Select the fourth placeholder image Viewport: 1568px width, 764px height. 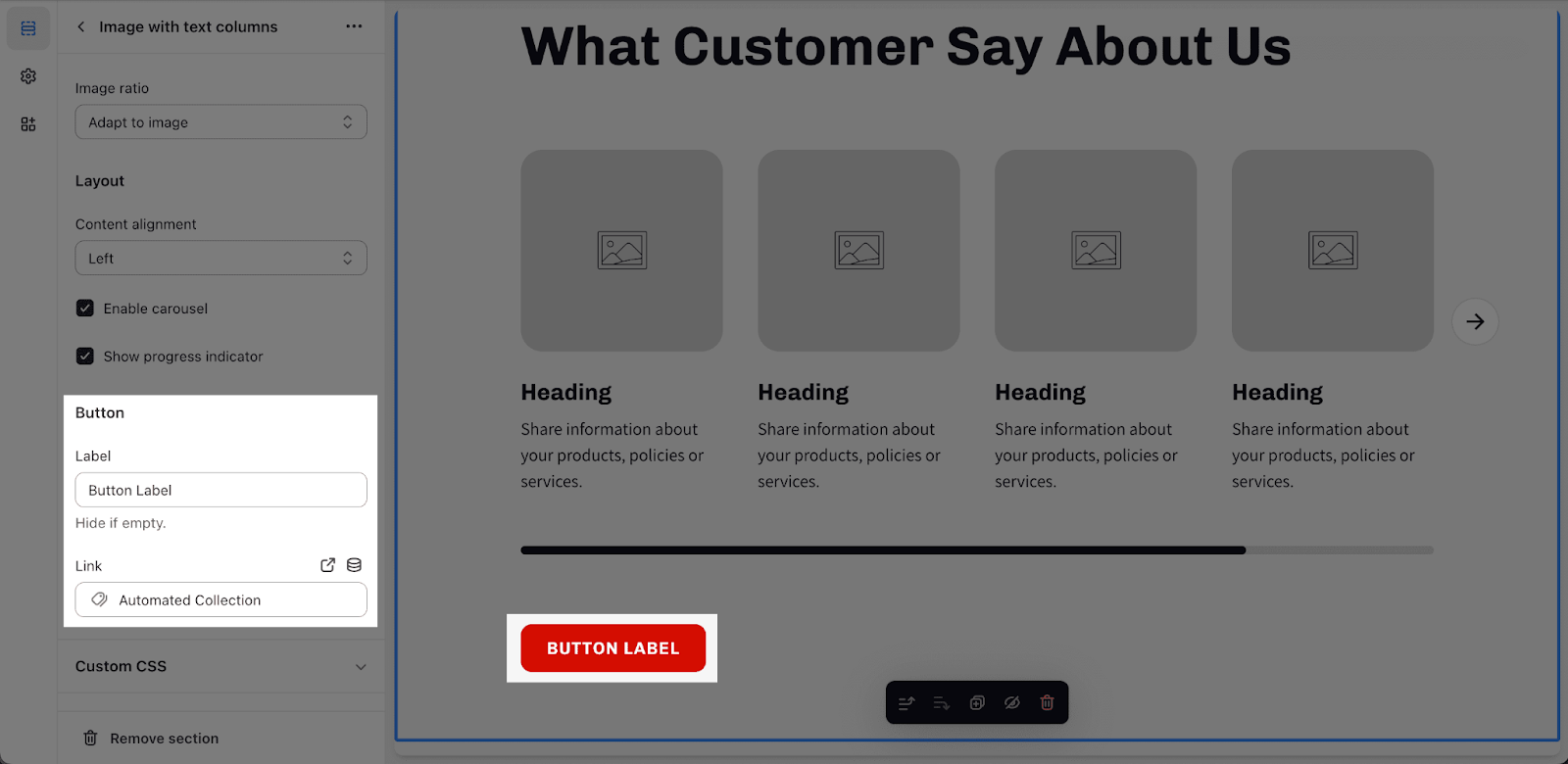click(1334, 251)
